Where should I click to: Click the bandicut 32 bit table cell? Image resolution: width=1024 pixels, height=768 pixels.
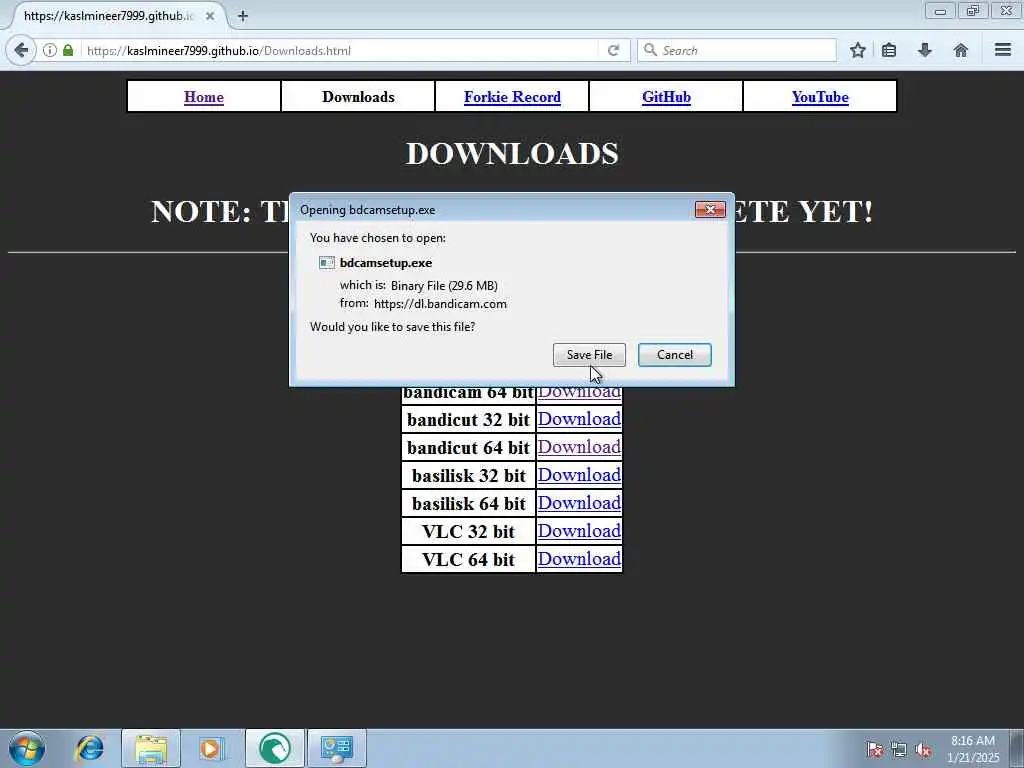[x=468, y=419]
